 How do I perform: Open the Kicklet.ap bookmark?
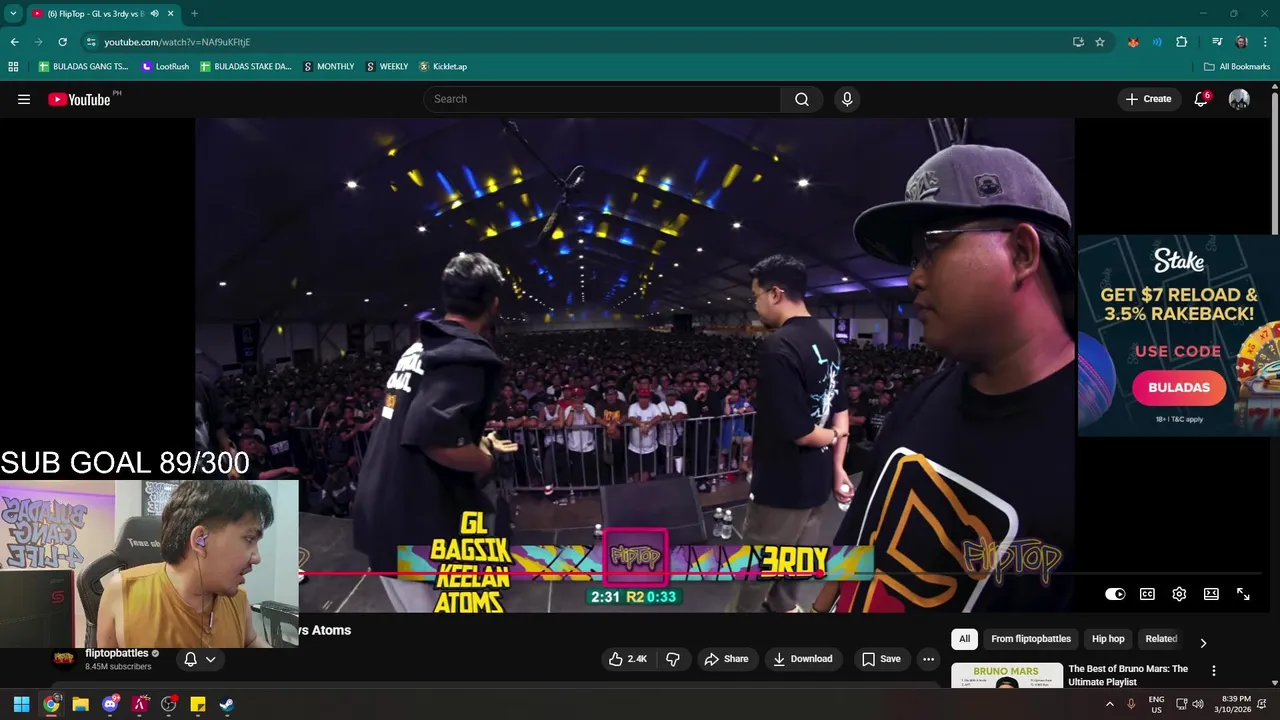[443, 66]
